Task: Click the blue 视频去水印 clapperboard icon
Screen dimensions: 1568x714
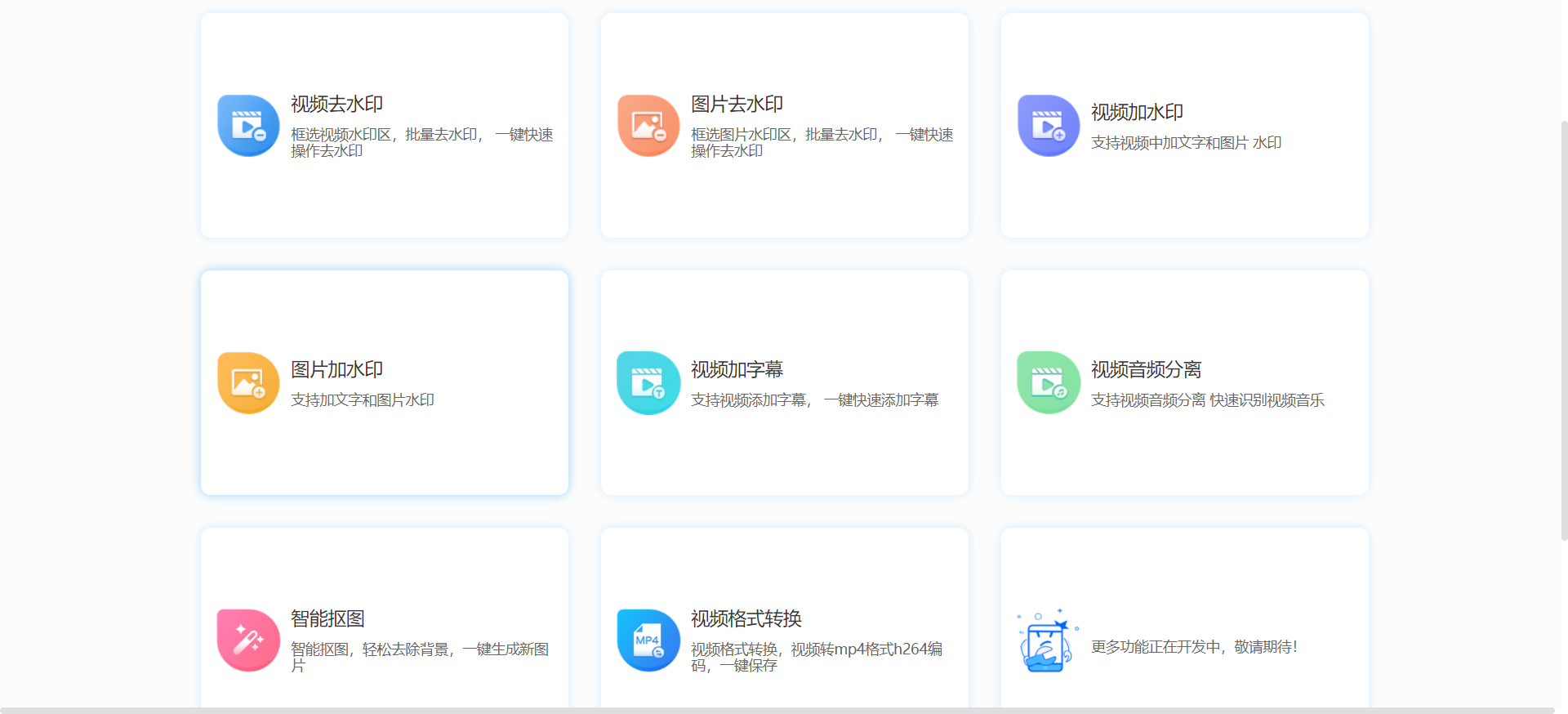Action: 248,126
